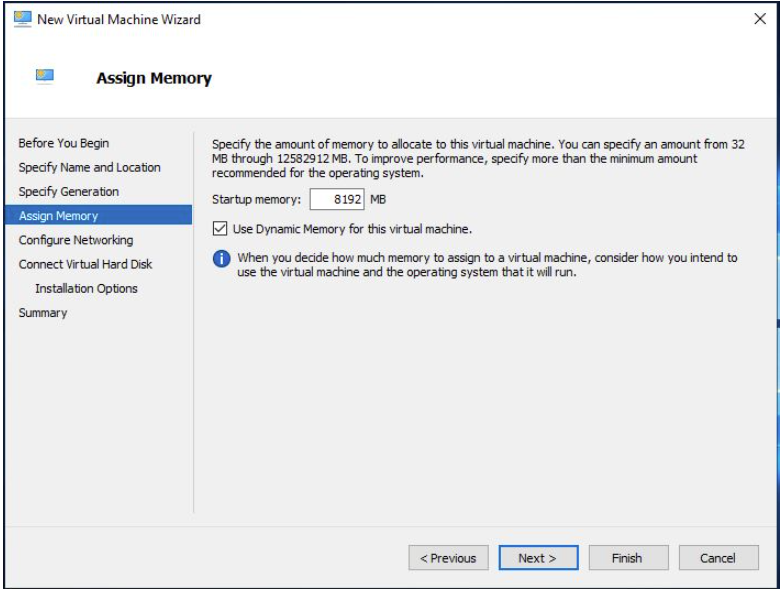This screenshot has height=592, width=782.
Task: Click the Finish button
Action: (628, 558)
